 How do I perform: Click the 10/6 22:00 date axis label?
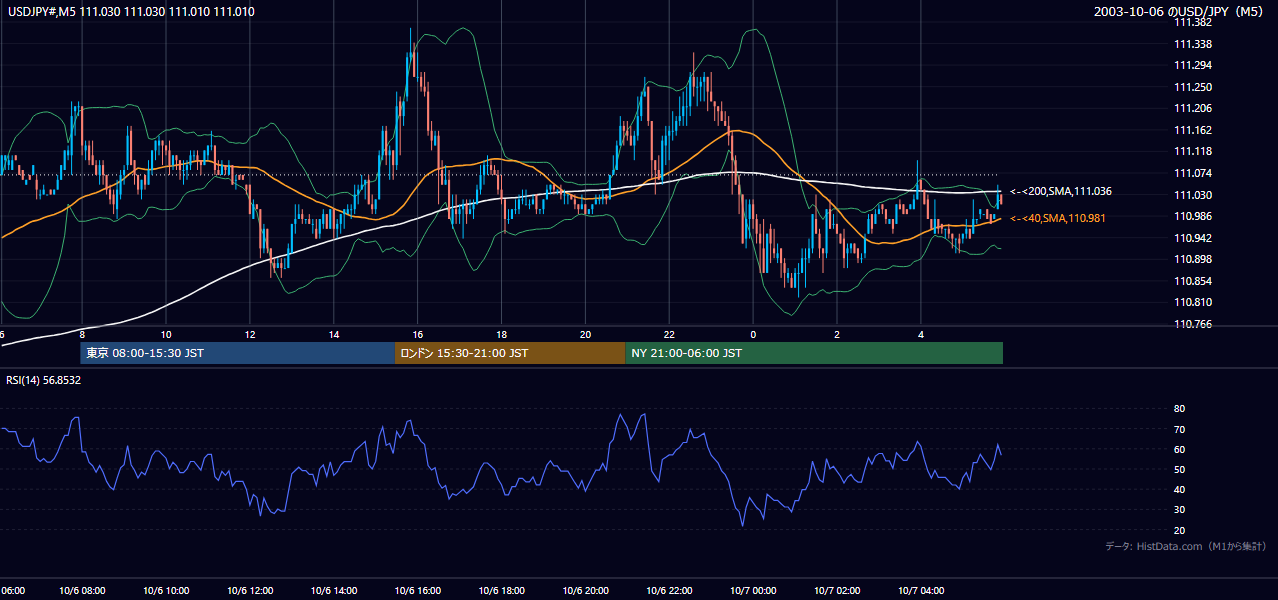click(669, 591)
